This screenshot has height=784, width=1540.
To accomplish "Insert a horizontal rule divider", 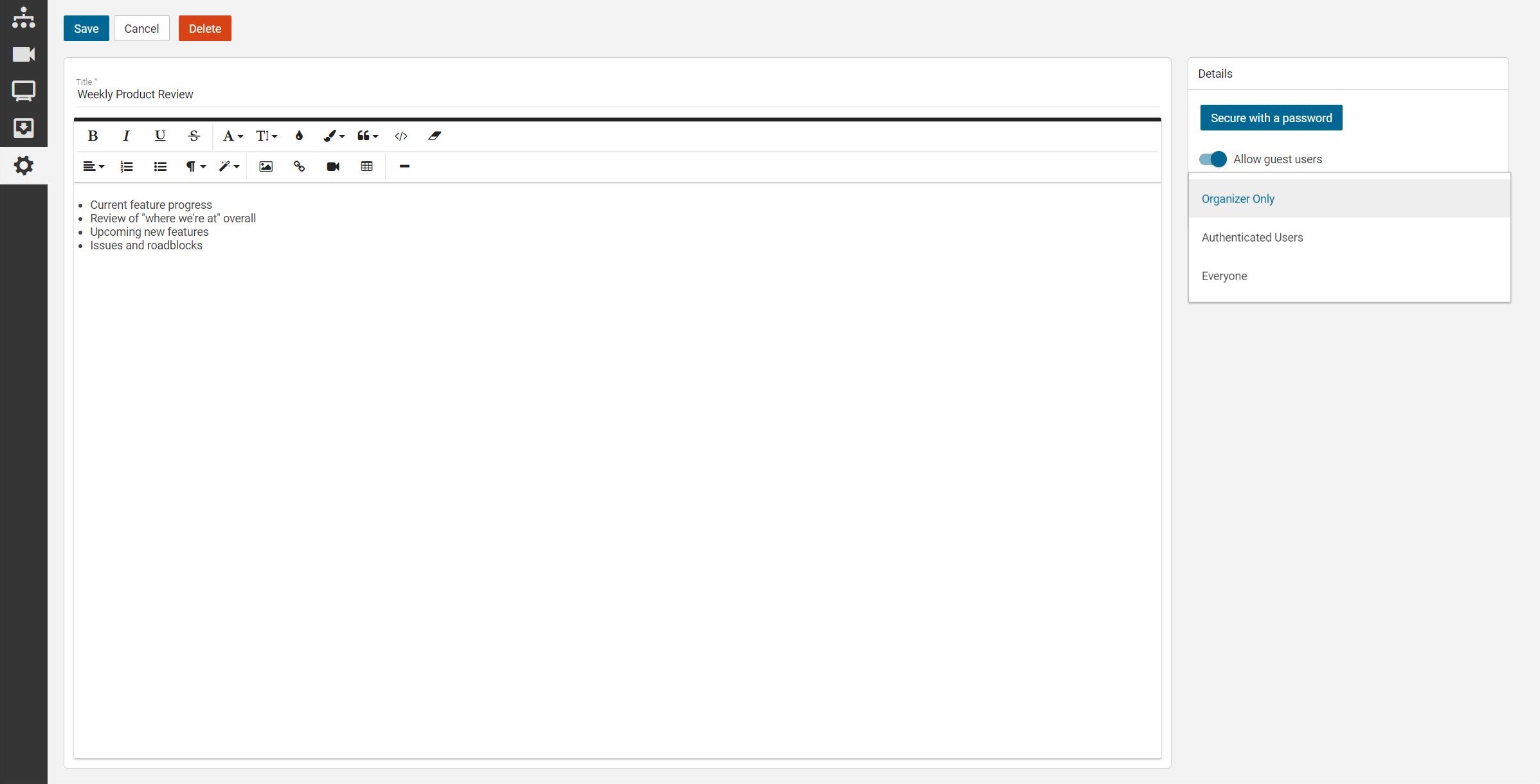I will [x=406, y=166].
